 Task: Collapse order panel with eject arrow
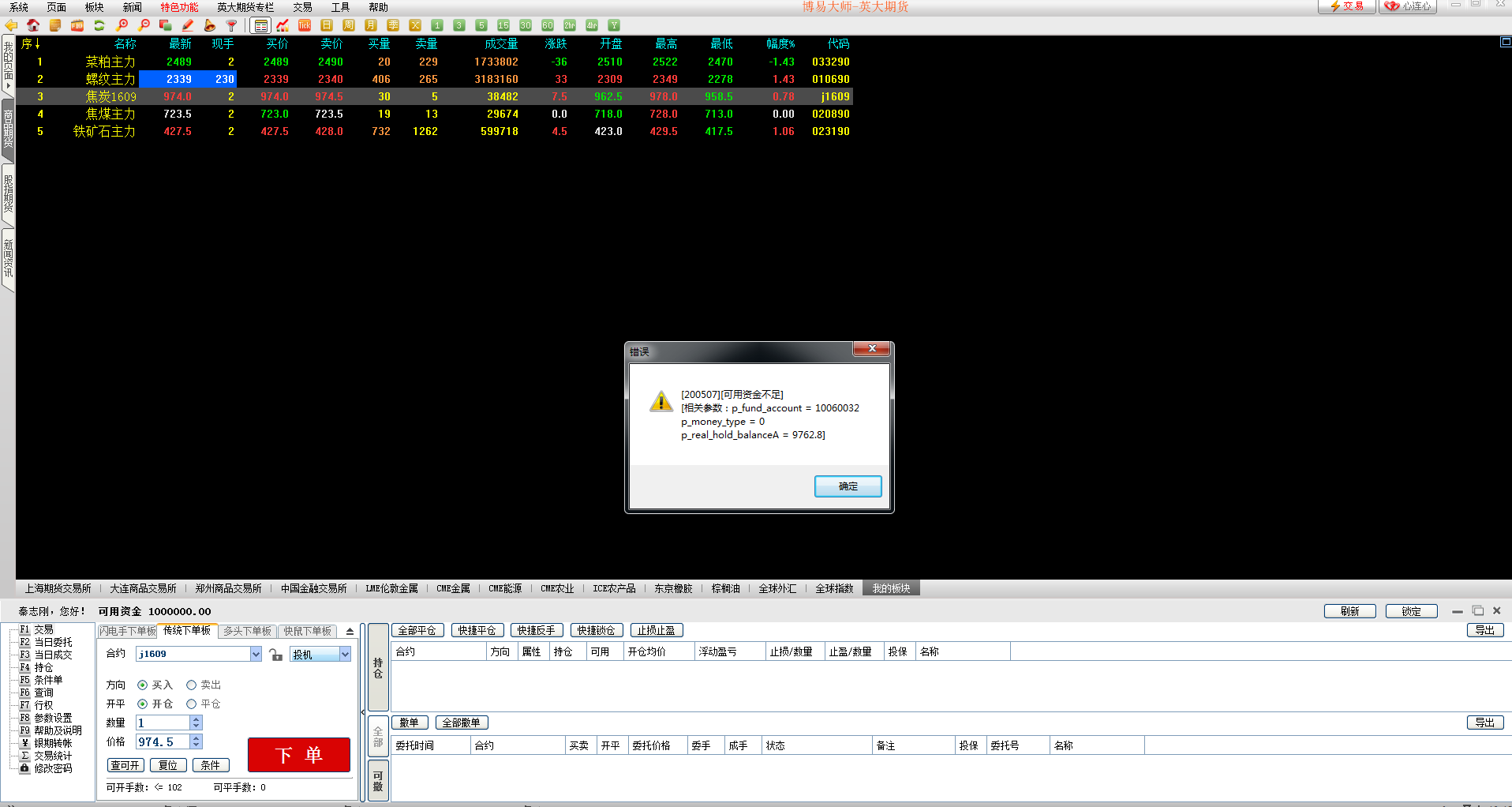pyautogui.click(x=350, y=632)
